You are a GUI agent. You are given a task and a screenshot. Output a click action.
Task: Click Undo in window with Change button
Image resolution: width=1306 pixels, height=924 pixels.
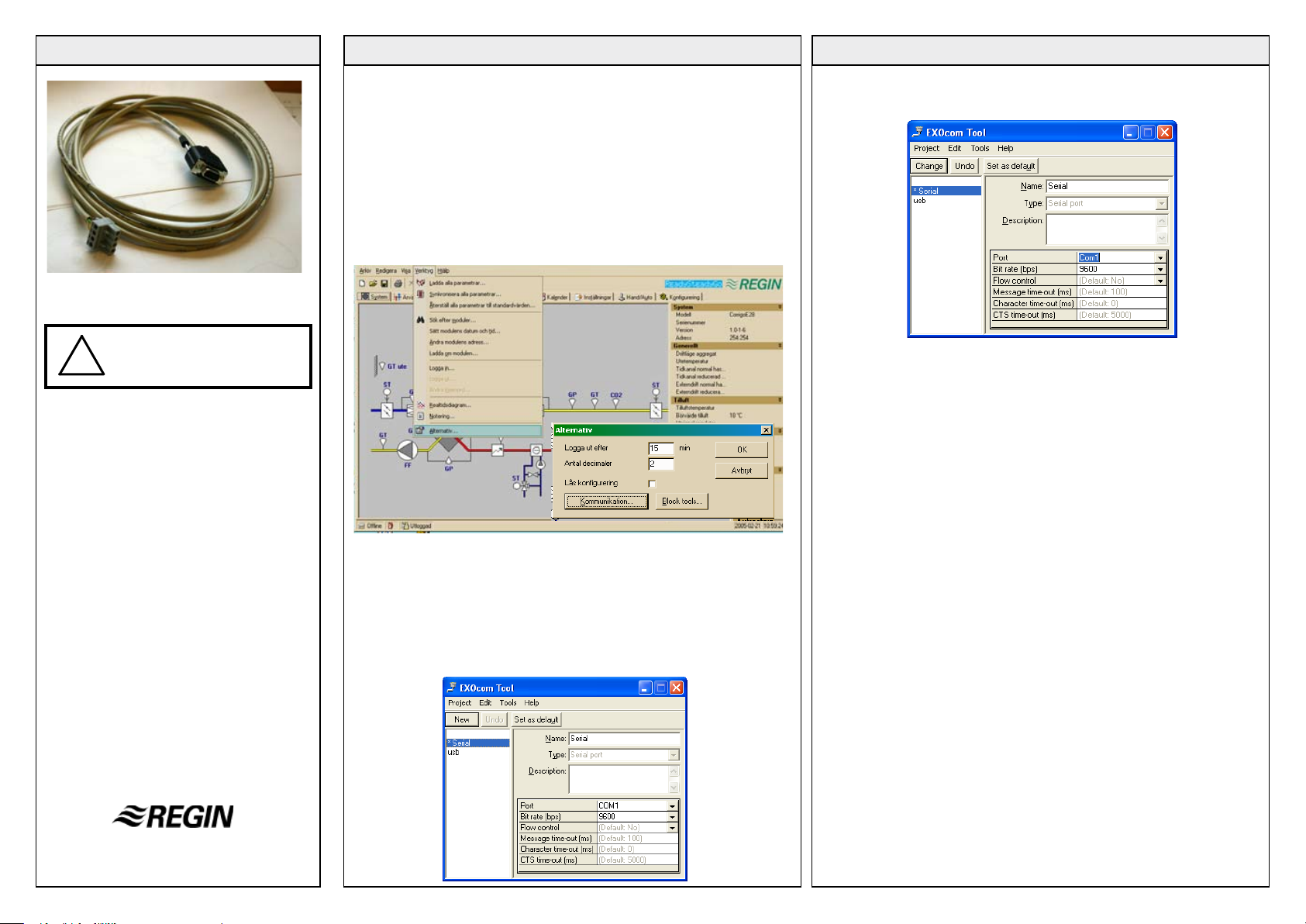[965, 166]
